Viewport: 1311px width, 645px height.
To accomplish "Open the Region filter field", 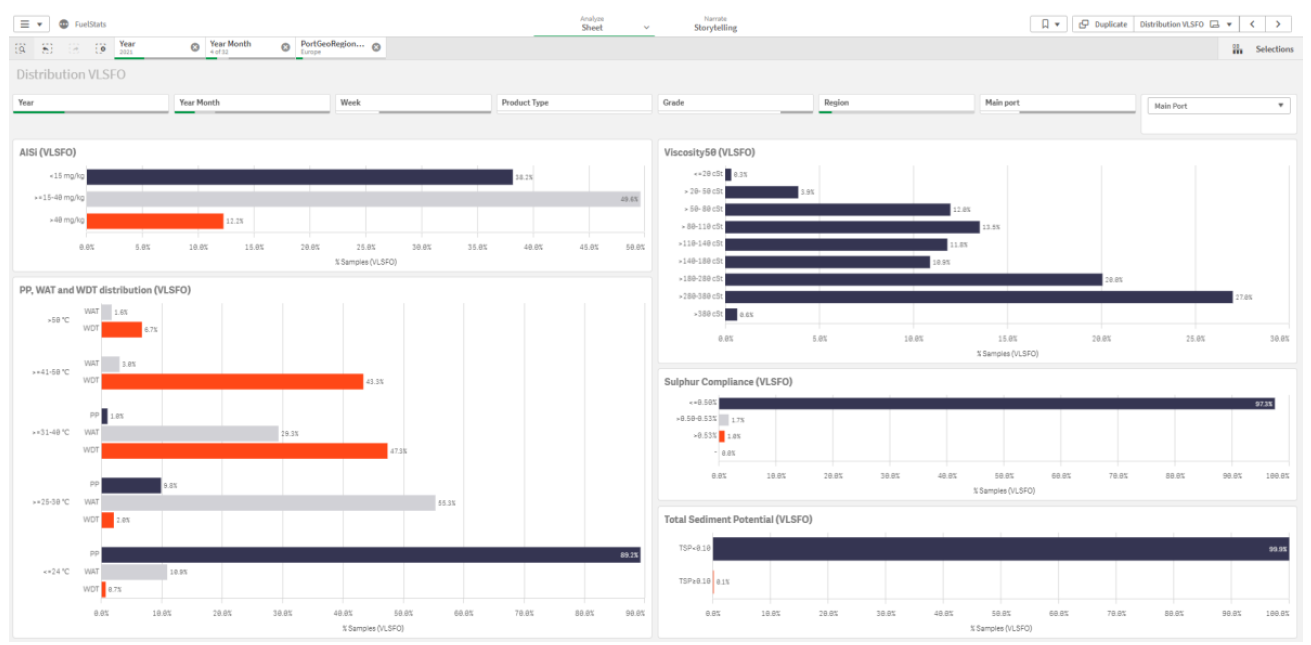I will 895,103.
